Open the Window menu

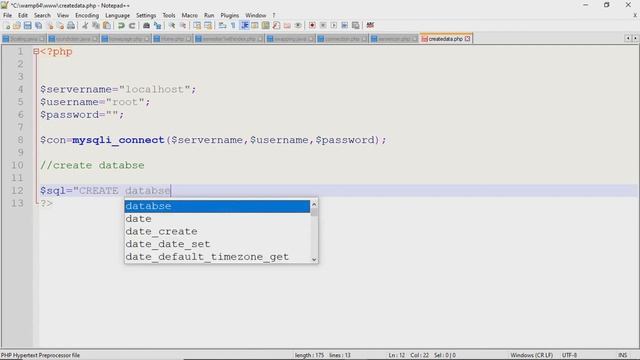(x=256, y=16)
